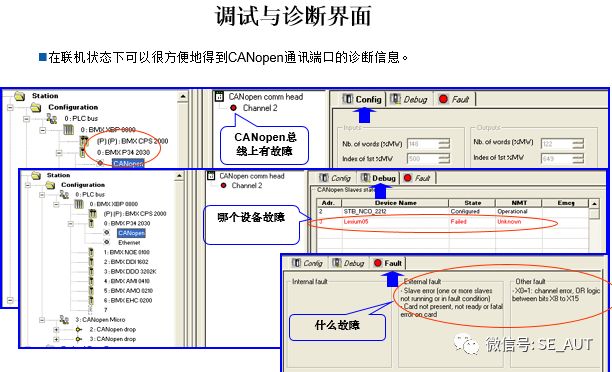The width and height of the screenshot is (612, 372).
Task: Select STB_NCO_2212 row in slaves table
Action: click(452, 212)
